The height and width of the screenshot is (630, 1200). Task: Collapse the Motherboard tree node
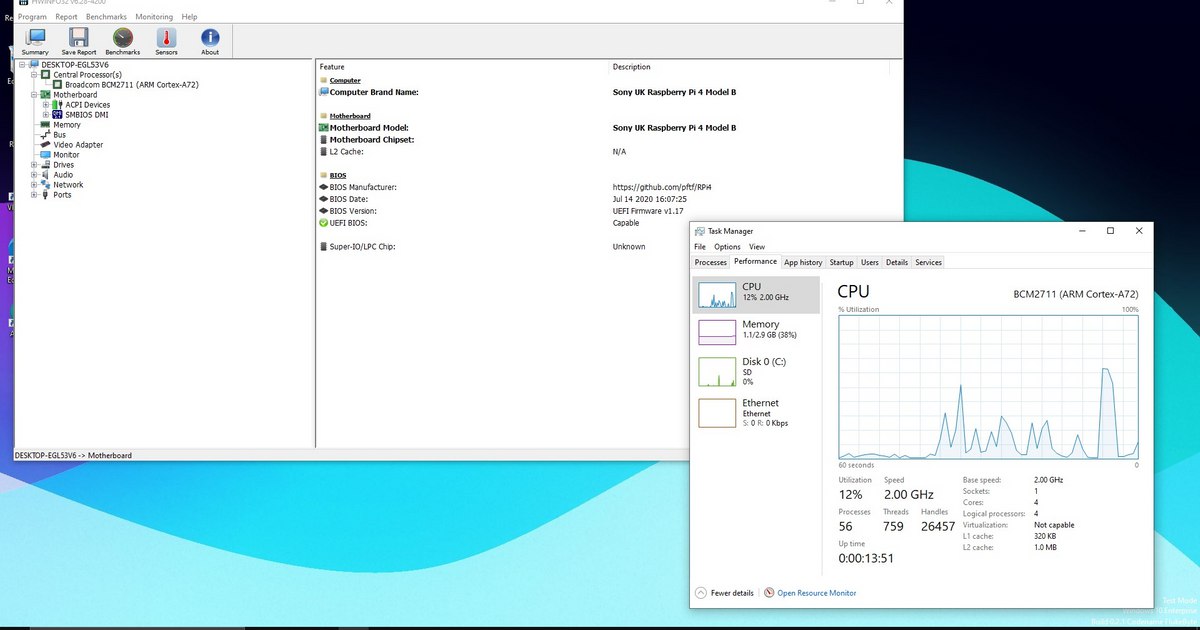click(x=34, y=95)
